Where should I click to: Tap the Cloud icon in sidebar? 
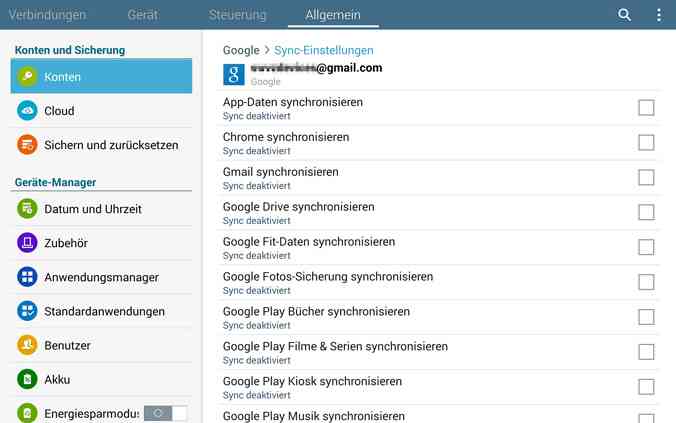tap(27, 111)
